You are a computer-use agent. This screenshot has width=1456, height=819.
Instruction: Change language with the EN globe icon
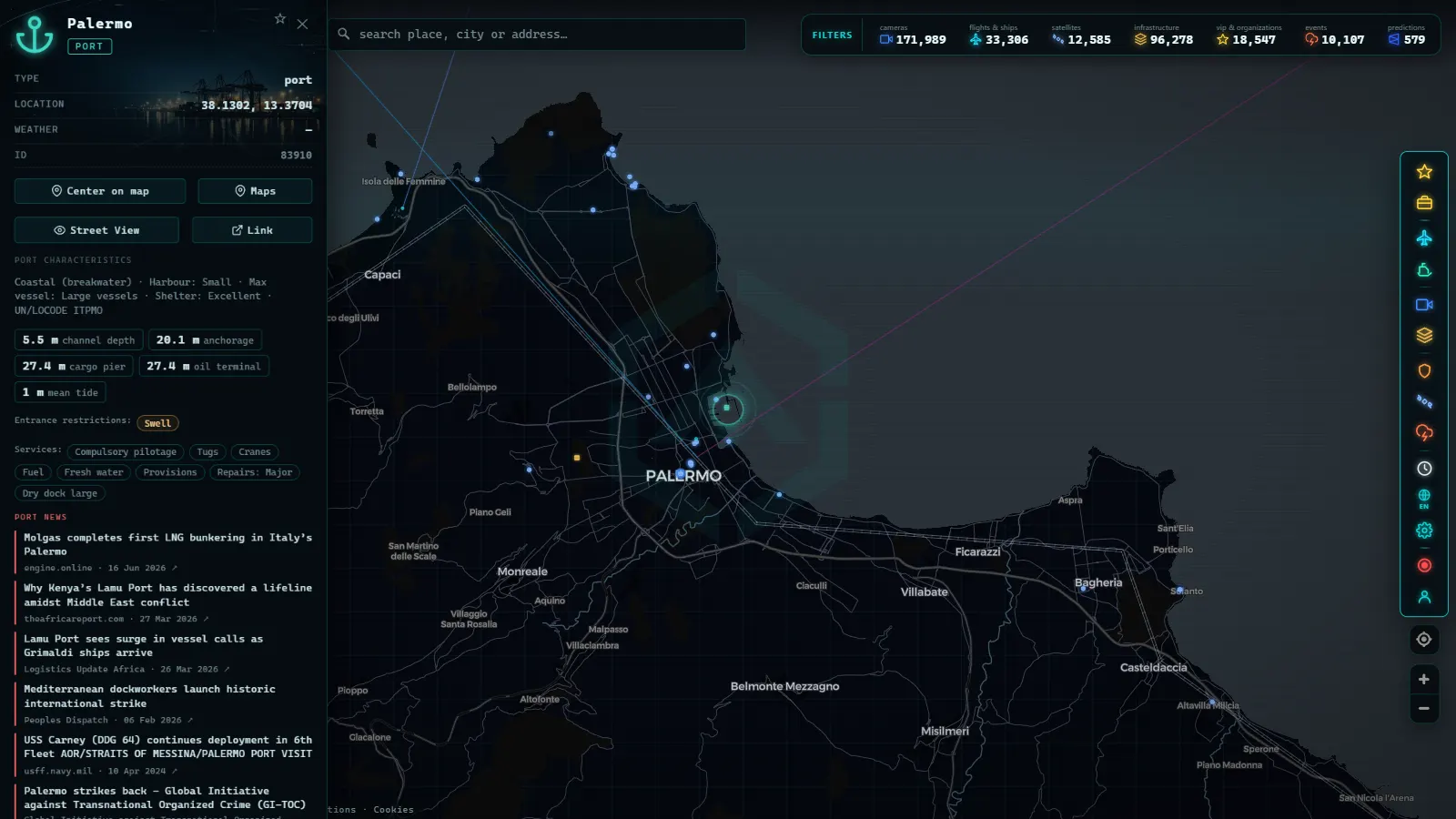tap(1424, 499)
